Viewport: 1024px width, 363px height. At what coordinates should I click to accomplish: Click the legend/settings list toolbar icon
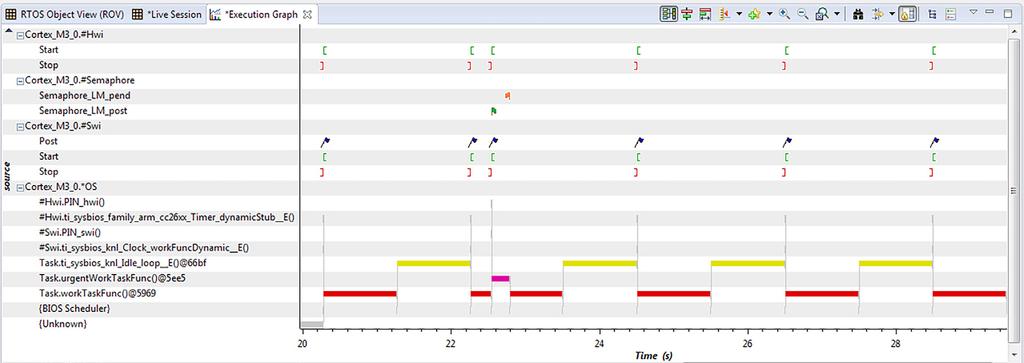[951, 14]
